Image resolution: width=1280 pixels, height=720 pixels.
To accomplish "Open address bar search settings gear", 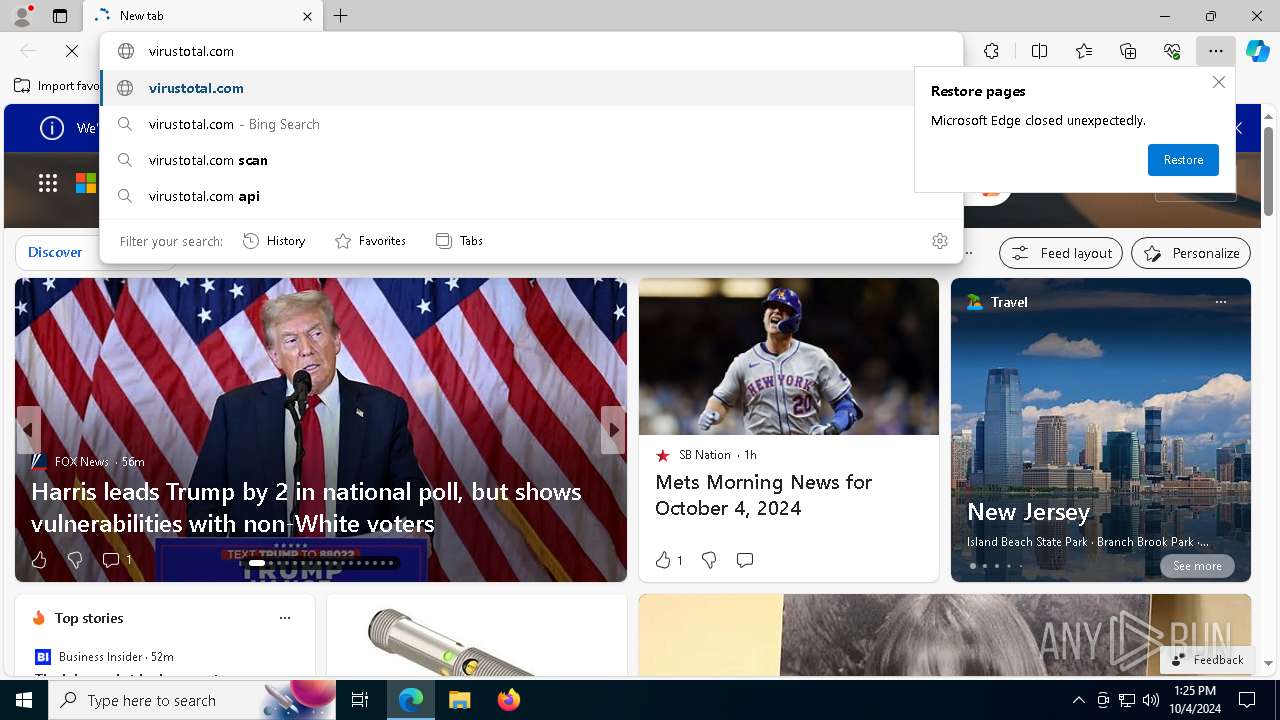I will tap(939, 241).
